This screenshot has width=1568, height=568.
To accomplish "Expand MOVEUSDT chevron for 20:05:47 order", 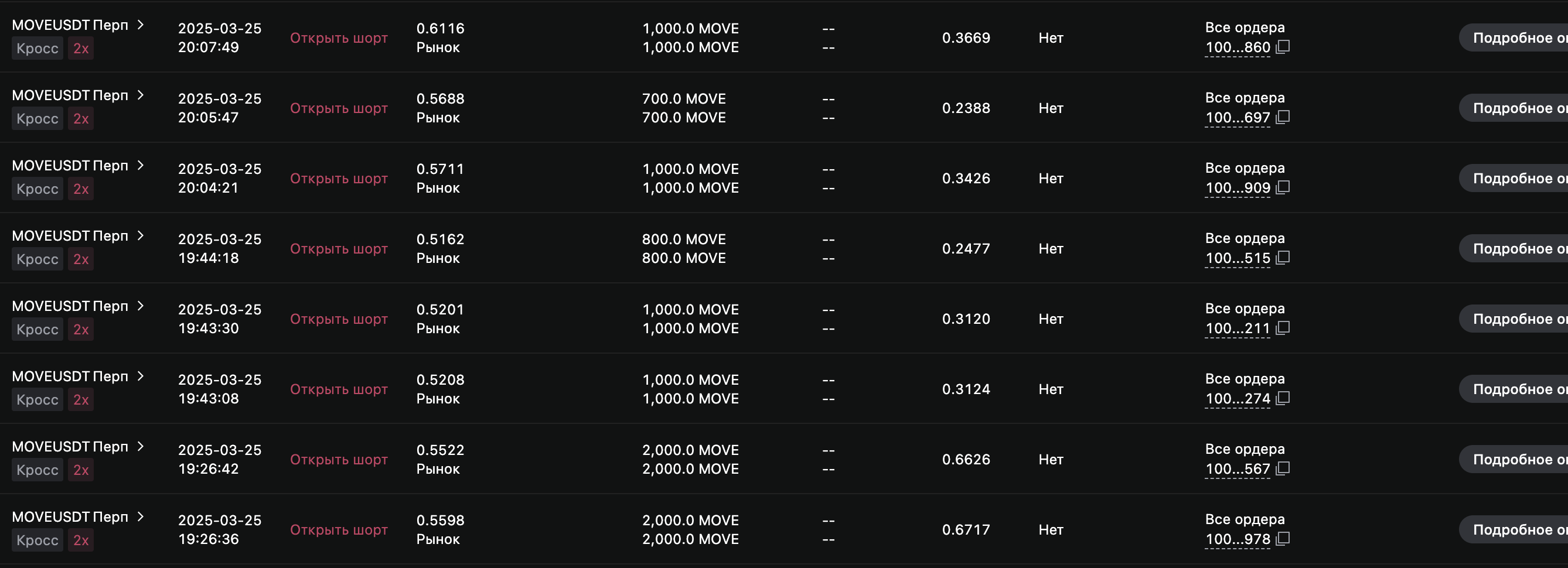I will point(141,95).
